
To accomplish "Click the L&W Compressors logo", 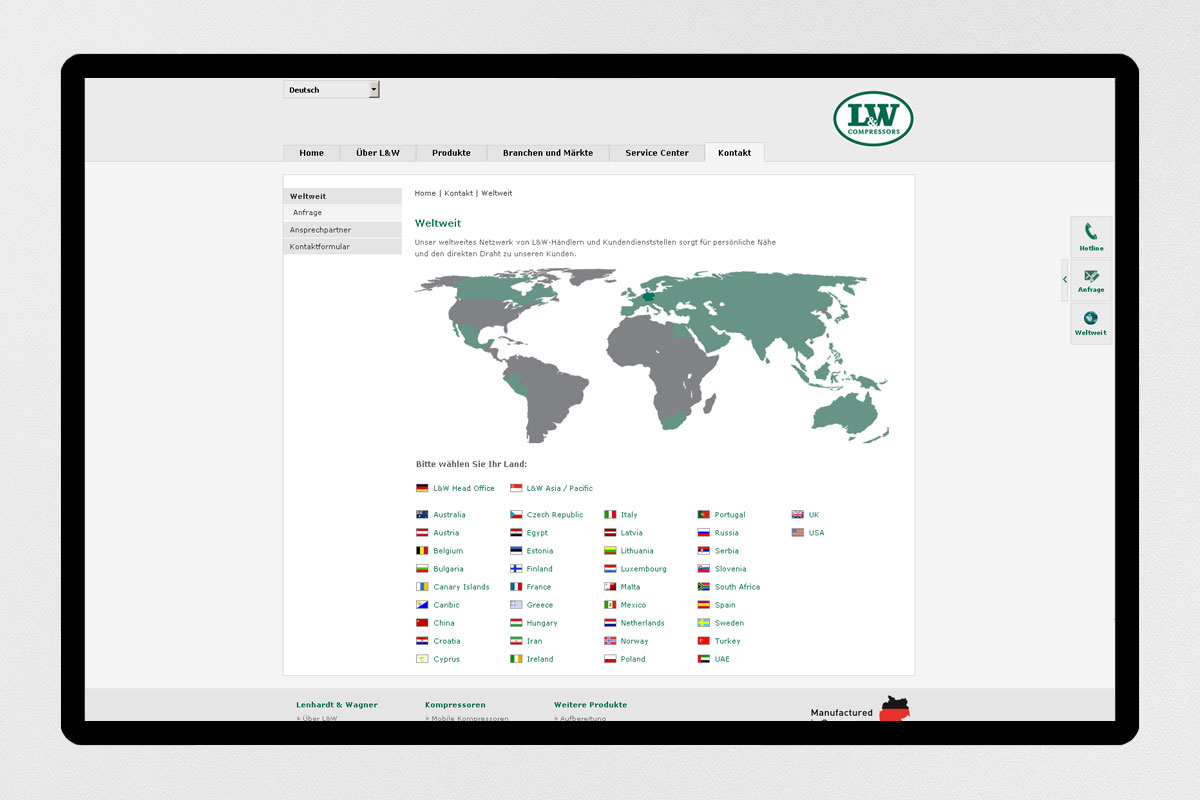I will 873,119.
